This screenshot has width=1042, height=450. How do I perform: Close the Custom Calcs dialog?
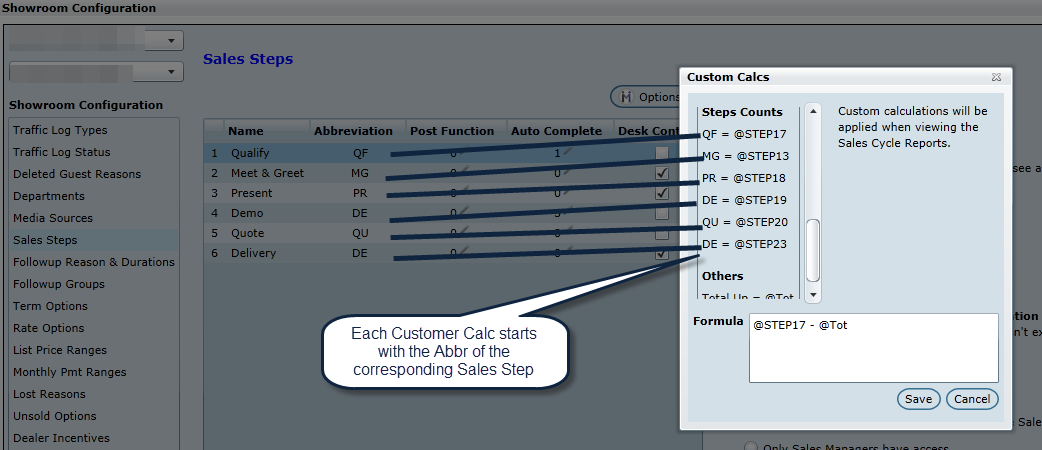pos(996,77)
